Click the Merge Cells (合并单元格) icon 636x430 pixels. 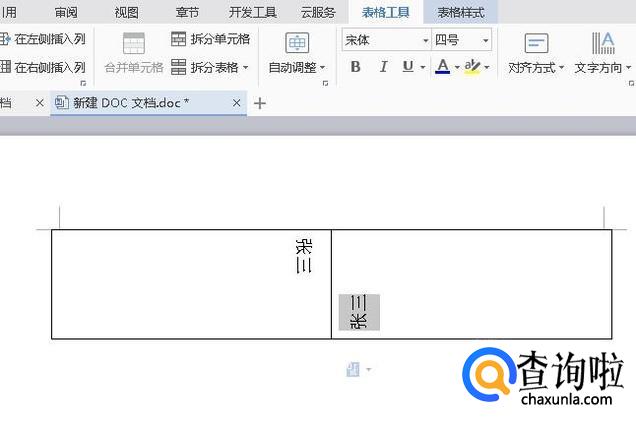[133, 43]
